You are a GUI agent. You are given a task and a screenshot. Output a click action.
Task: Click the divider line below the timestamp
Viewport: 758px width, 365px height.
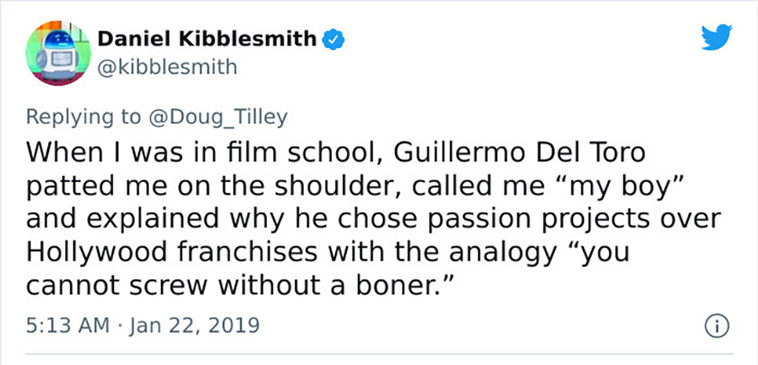(379, 354)
